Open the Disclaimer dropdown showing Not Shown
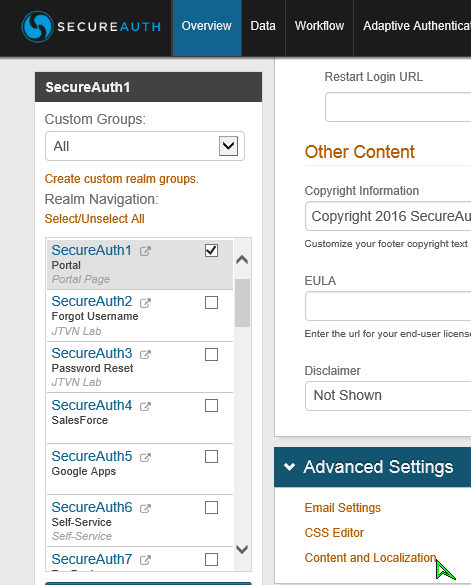The height and width of the screenshot is (585, 471). (388, 395)
